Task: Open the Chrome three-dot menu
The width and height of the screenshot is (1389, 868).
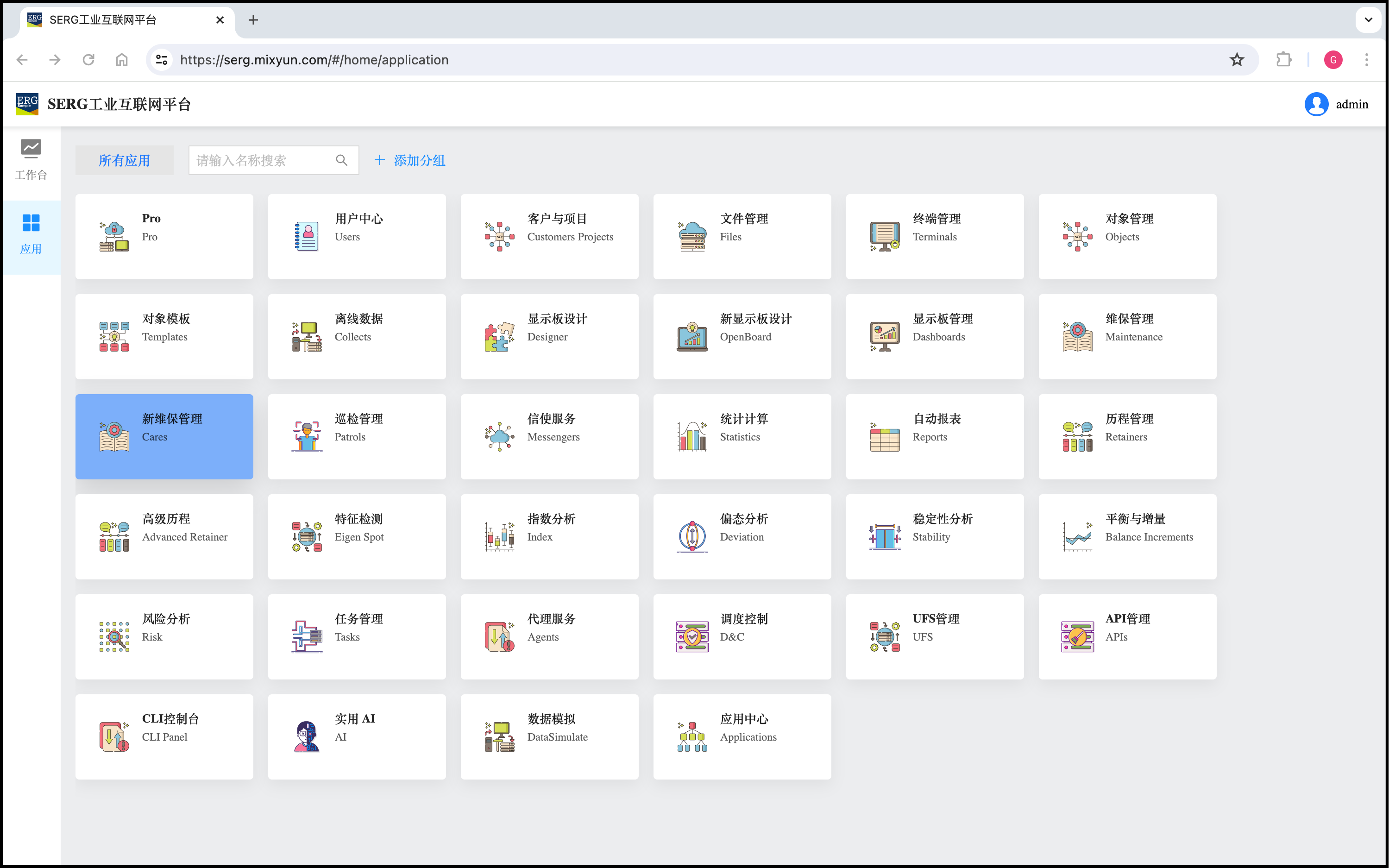Action: pos(1366,60)
